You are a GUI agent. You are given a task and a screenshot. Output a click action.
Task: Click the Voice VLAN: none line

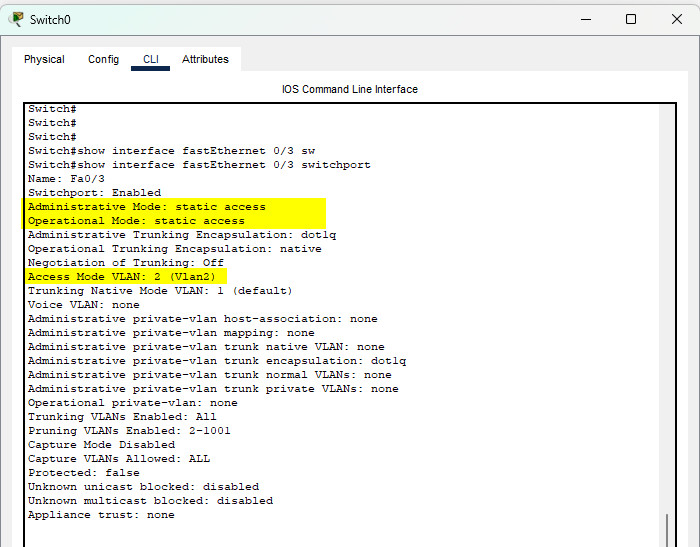(x=83, y=305)
